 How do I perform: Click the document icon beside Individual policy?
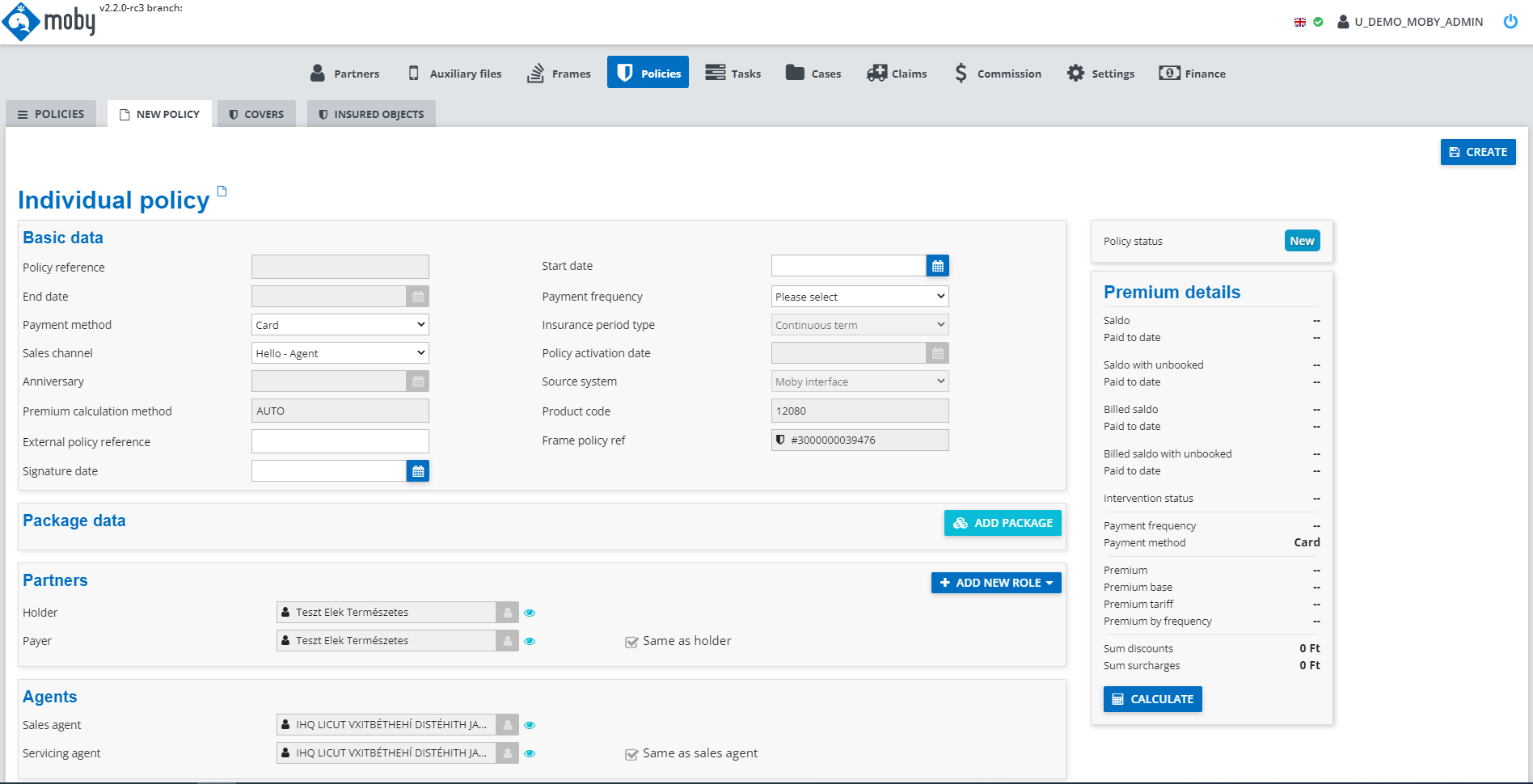click(222, 192)
